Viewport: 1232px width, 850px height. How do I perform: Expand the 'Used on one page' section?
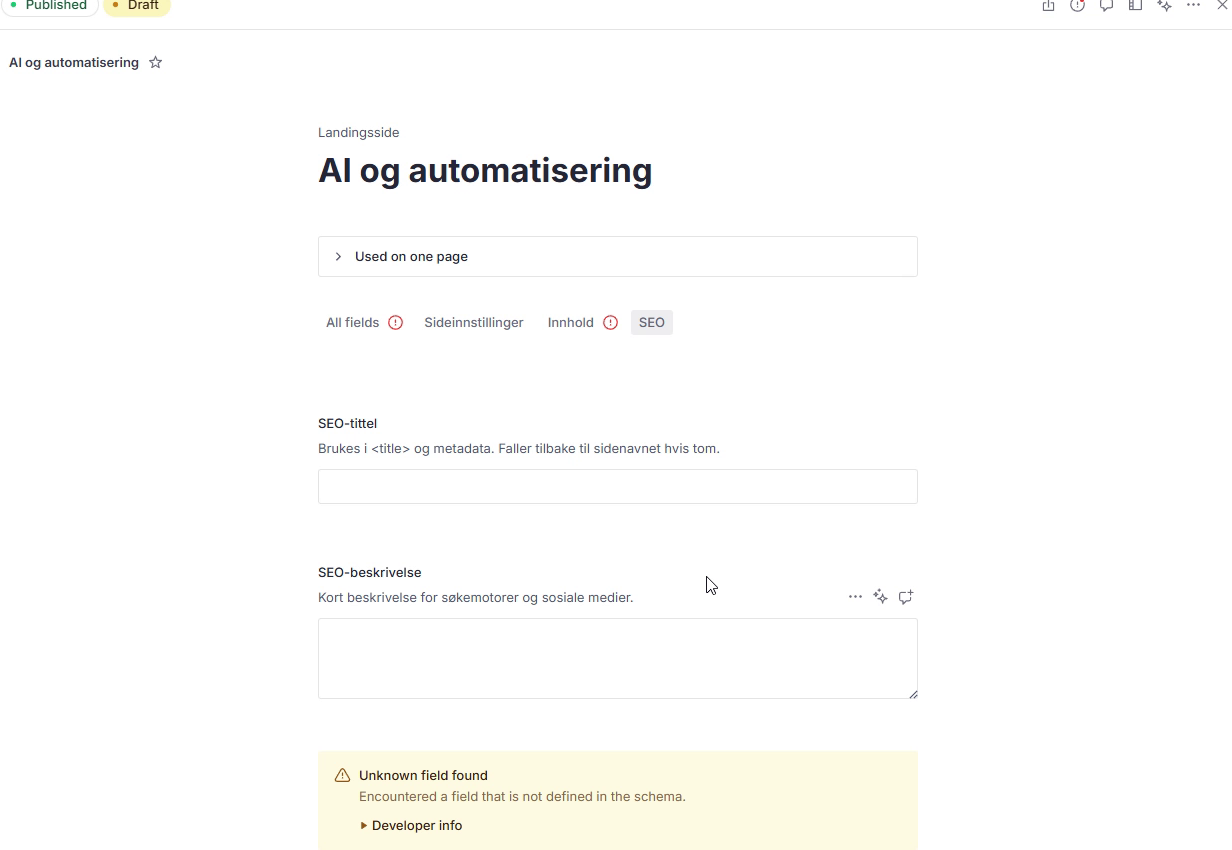coord(617,256)
